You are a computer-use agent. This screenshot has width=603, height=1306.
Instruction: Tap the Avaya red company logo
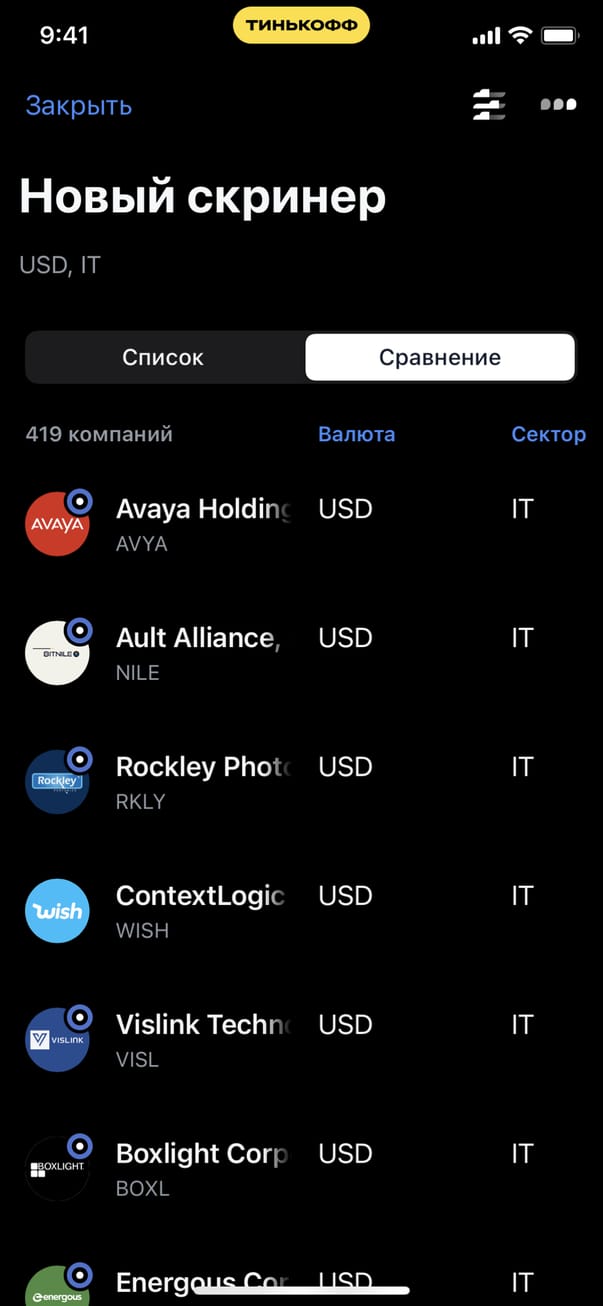[x=58, y=523]
